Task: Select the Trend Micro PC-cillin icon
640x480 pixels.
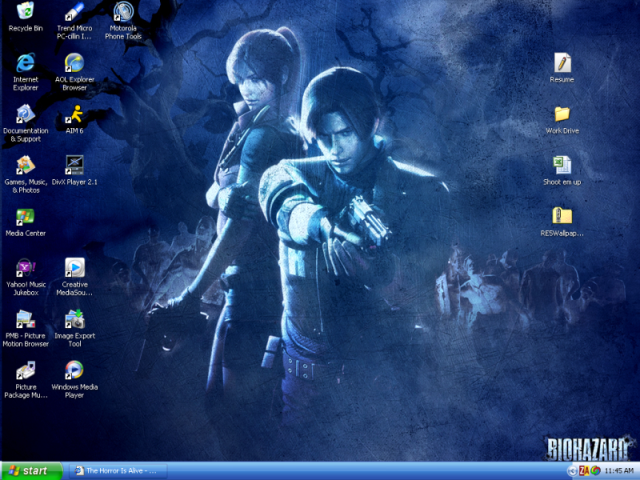Action: (74, 12)
